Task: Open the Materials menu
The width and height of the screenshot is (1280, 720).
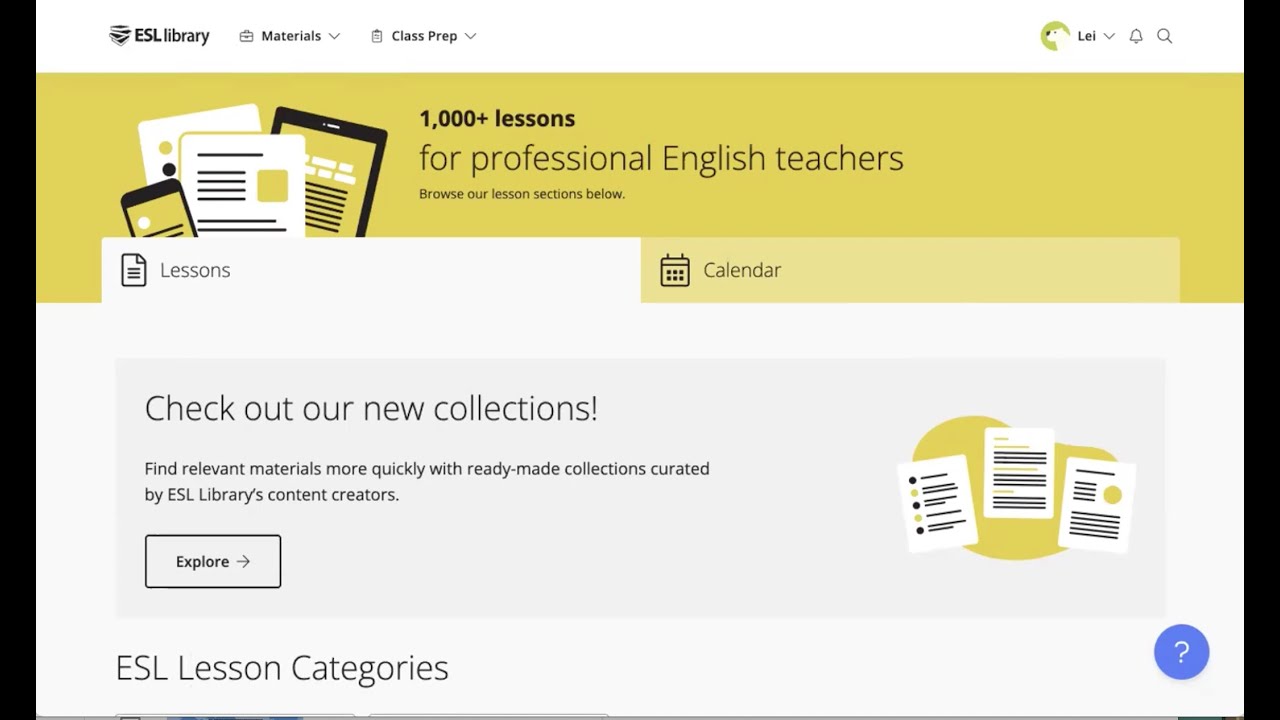Action: pos(291,36)
